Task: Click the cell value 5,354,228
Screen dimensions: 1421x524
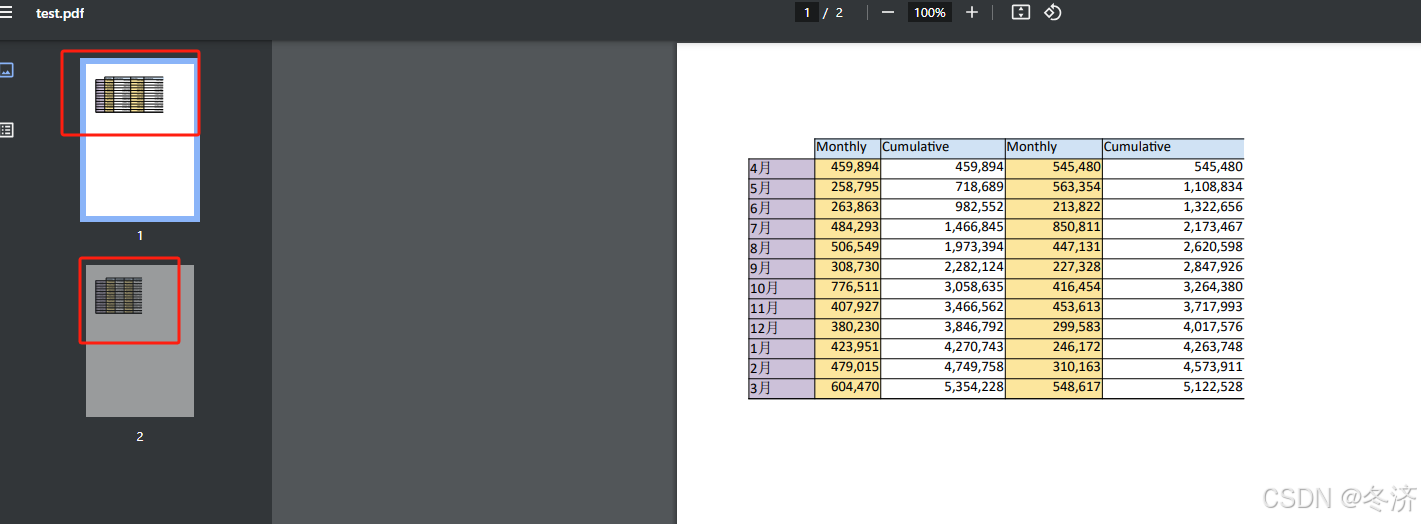Action: coord(974,387)
